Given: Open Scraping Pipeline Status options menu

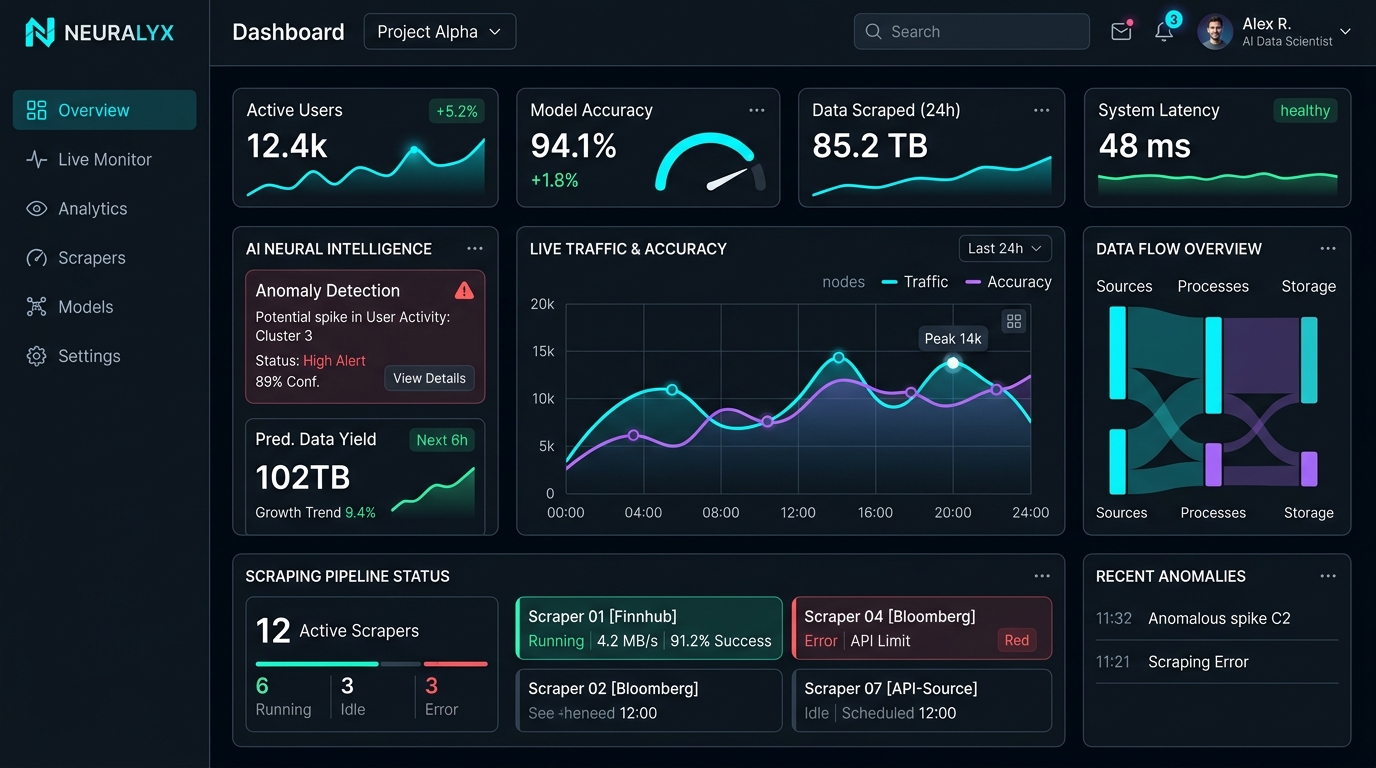Looking at the screenshot, I should [x=1042, y=576].
